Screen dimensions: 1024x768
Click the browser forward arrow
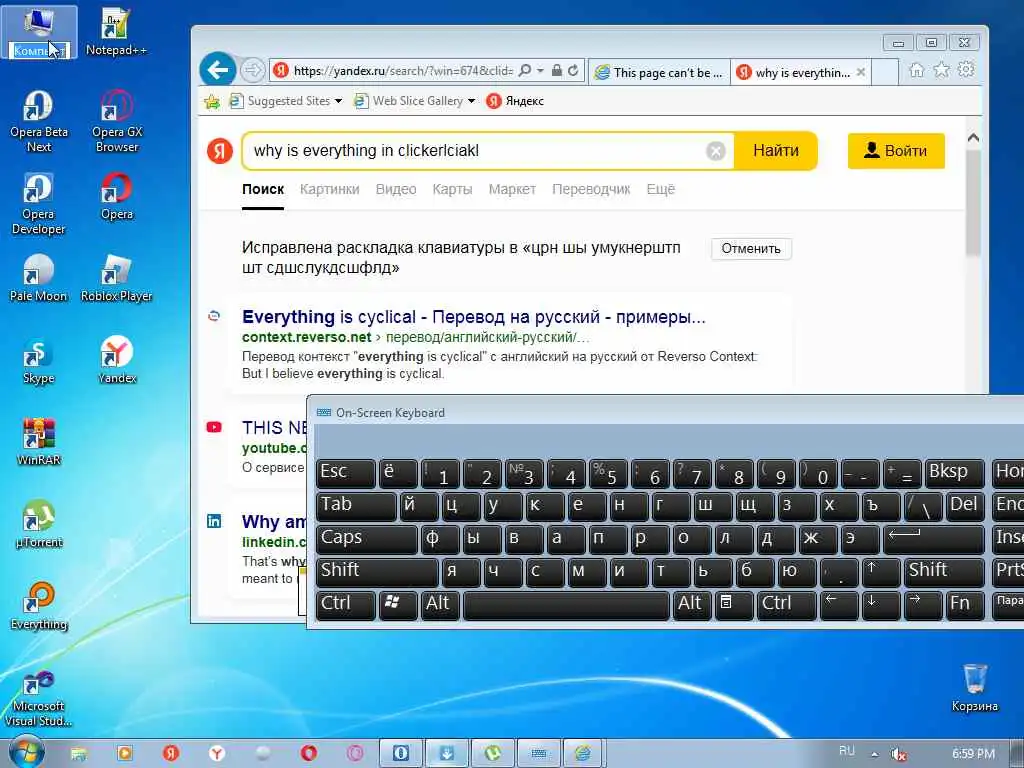click(252, 70)
